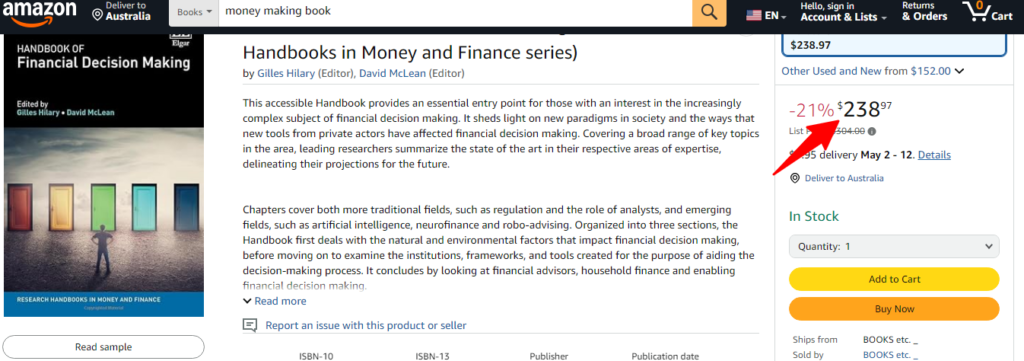Click the search field containing money making book
1024x361 pixels.
(x=455, y=12)
